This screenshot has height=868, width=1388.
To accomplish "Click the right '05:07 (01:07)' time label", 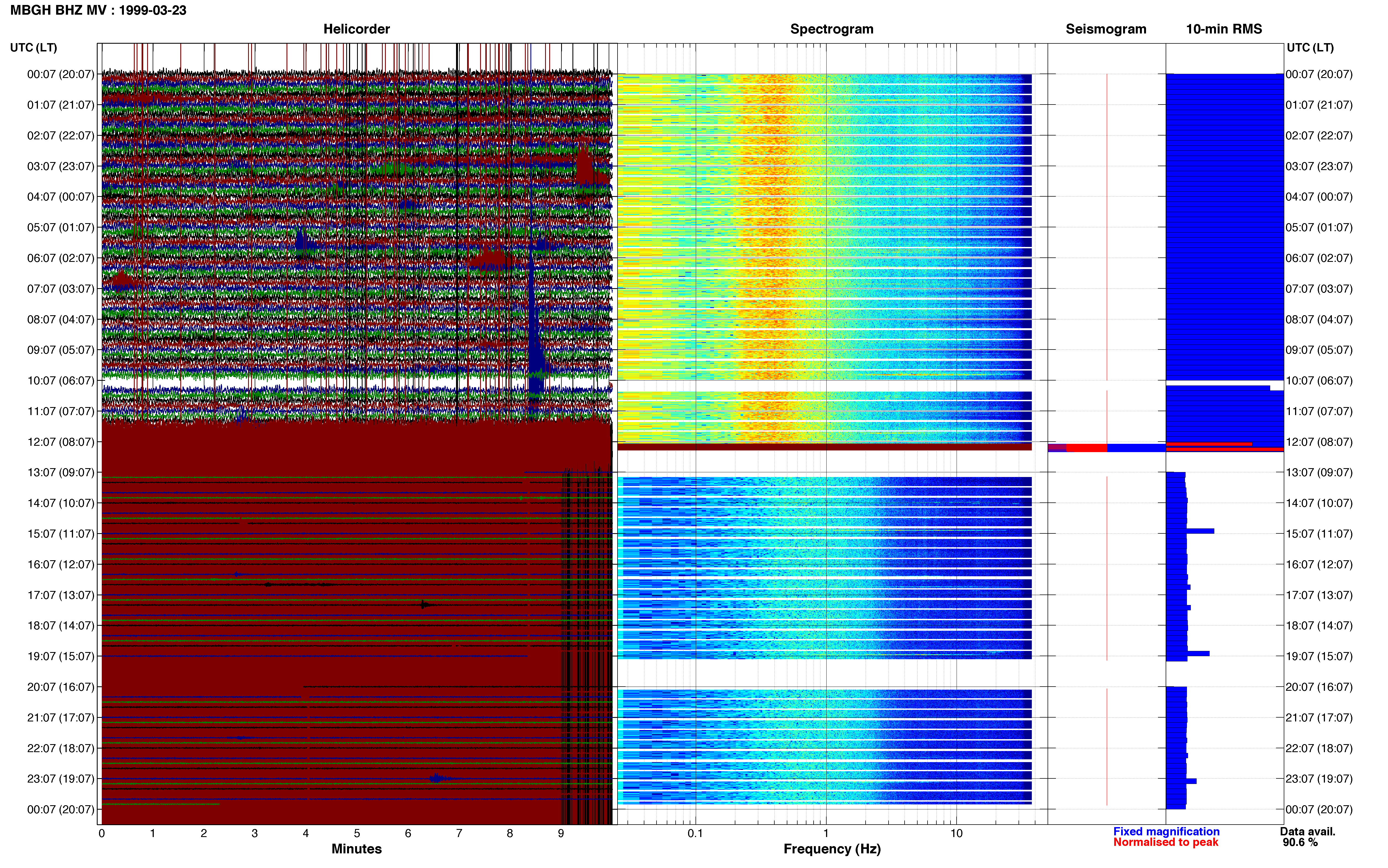I will click(x=1319, y=227).
